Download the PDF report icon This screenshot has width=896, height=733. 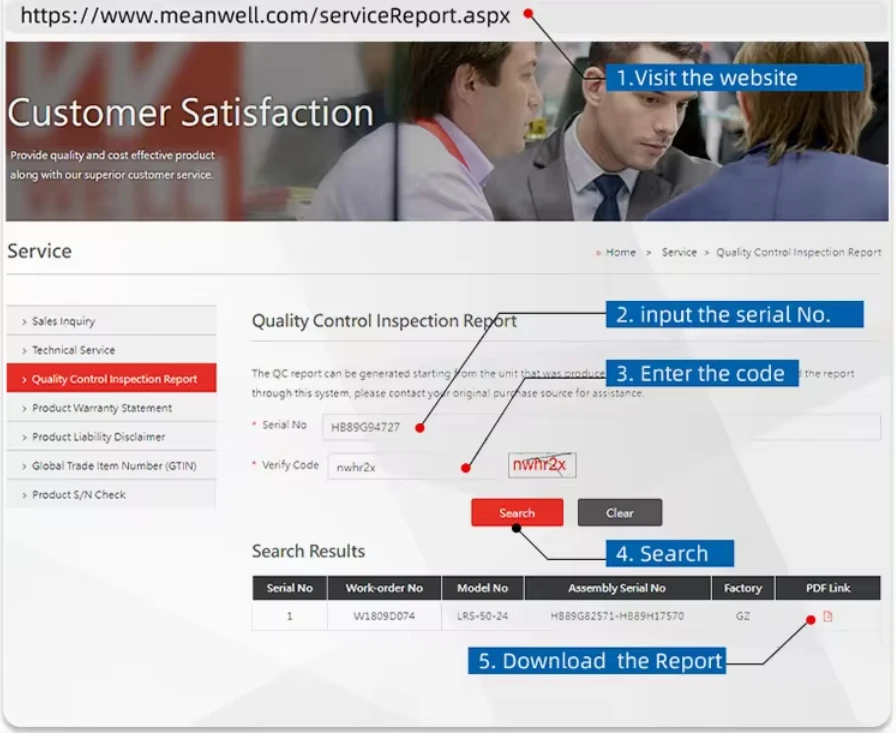pos(827,616)
